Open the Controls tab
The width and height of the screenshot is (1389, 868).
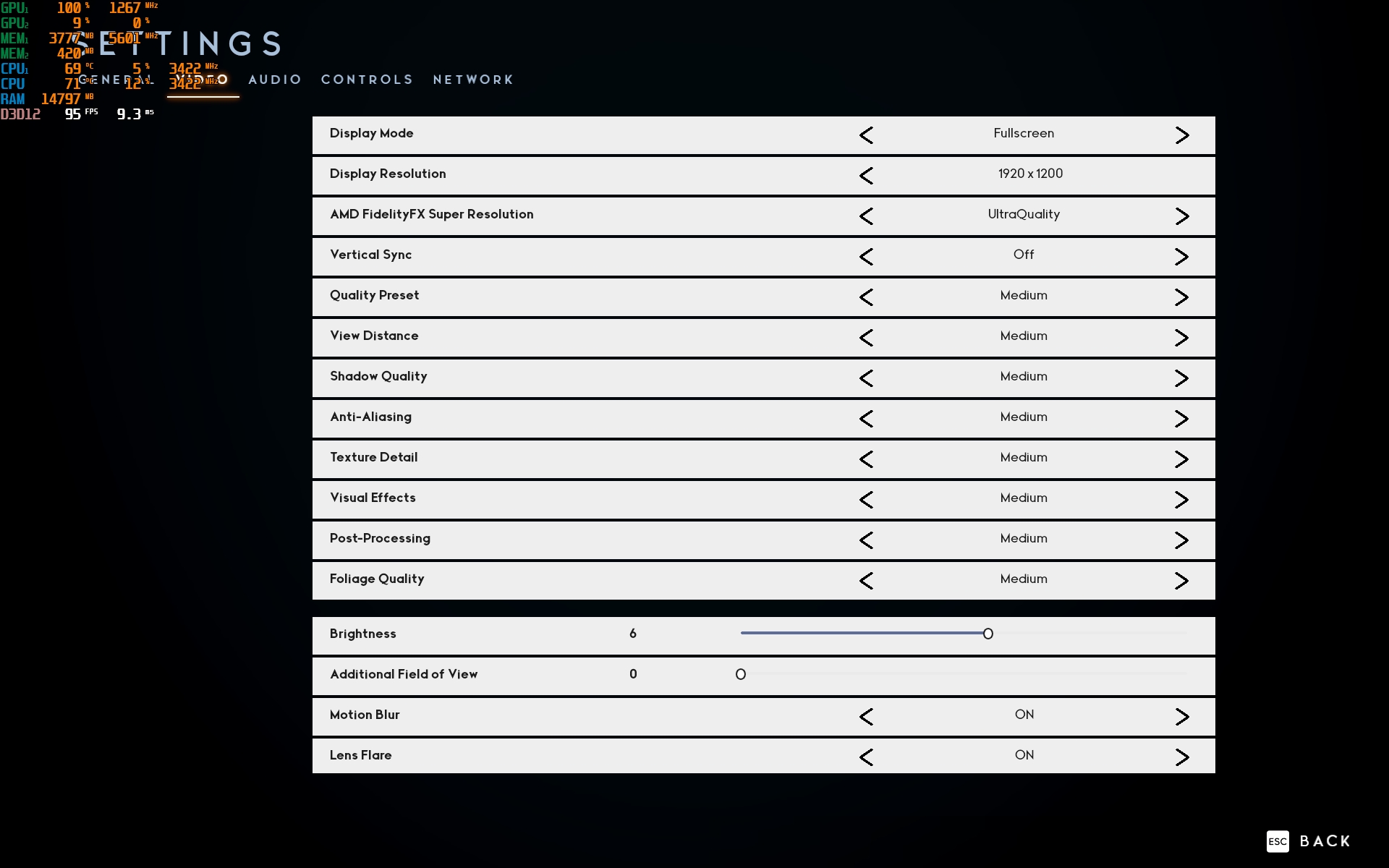click(x=367, y=80)
